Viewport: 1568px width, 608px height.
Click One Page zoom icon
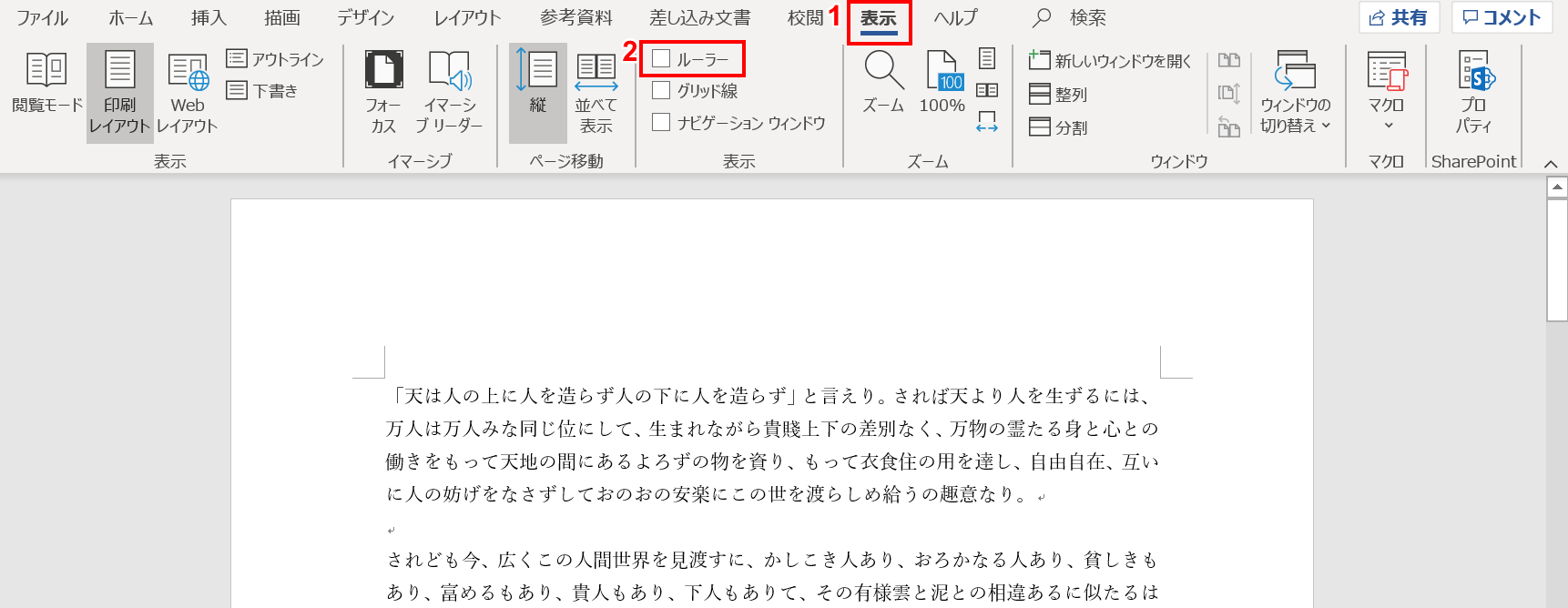pos(987,58)
